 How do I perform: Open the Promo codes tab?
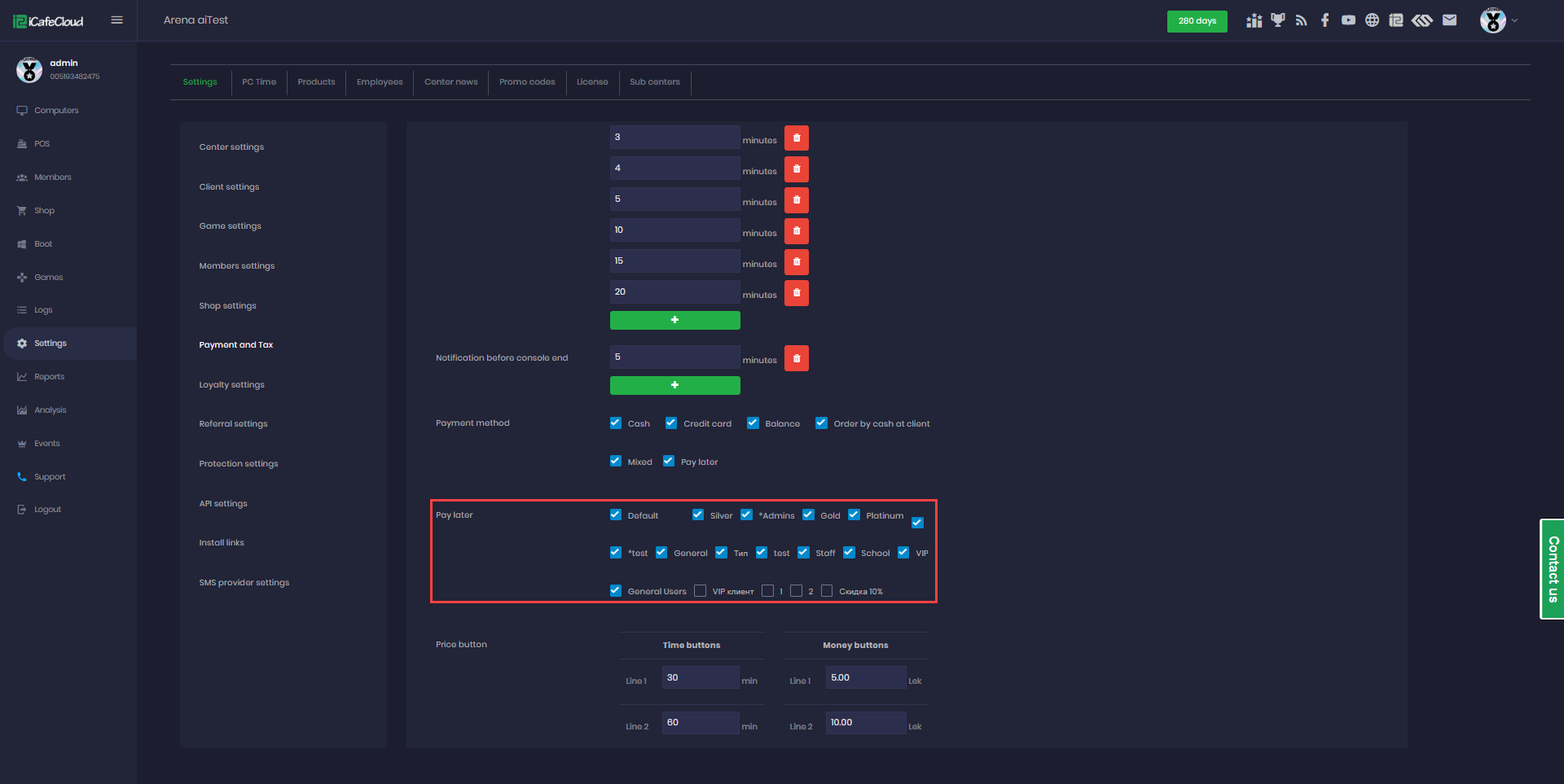pos(527,82)
